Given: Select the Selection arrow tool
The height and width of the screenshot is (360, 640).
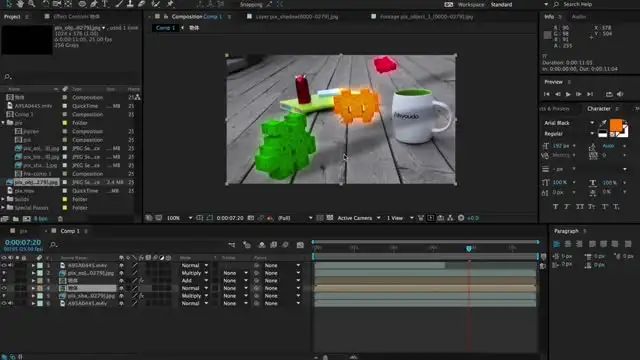Looking at the screenshot, I should (x=9, y=4).
